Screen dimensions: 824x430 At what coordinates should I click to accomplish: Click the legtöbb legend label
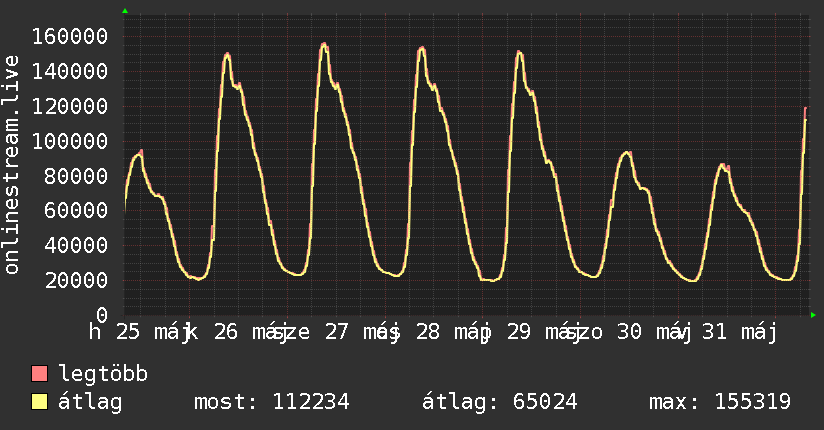[104, 373]
